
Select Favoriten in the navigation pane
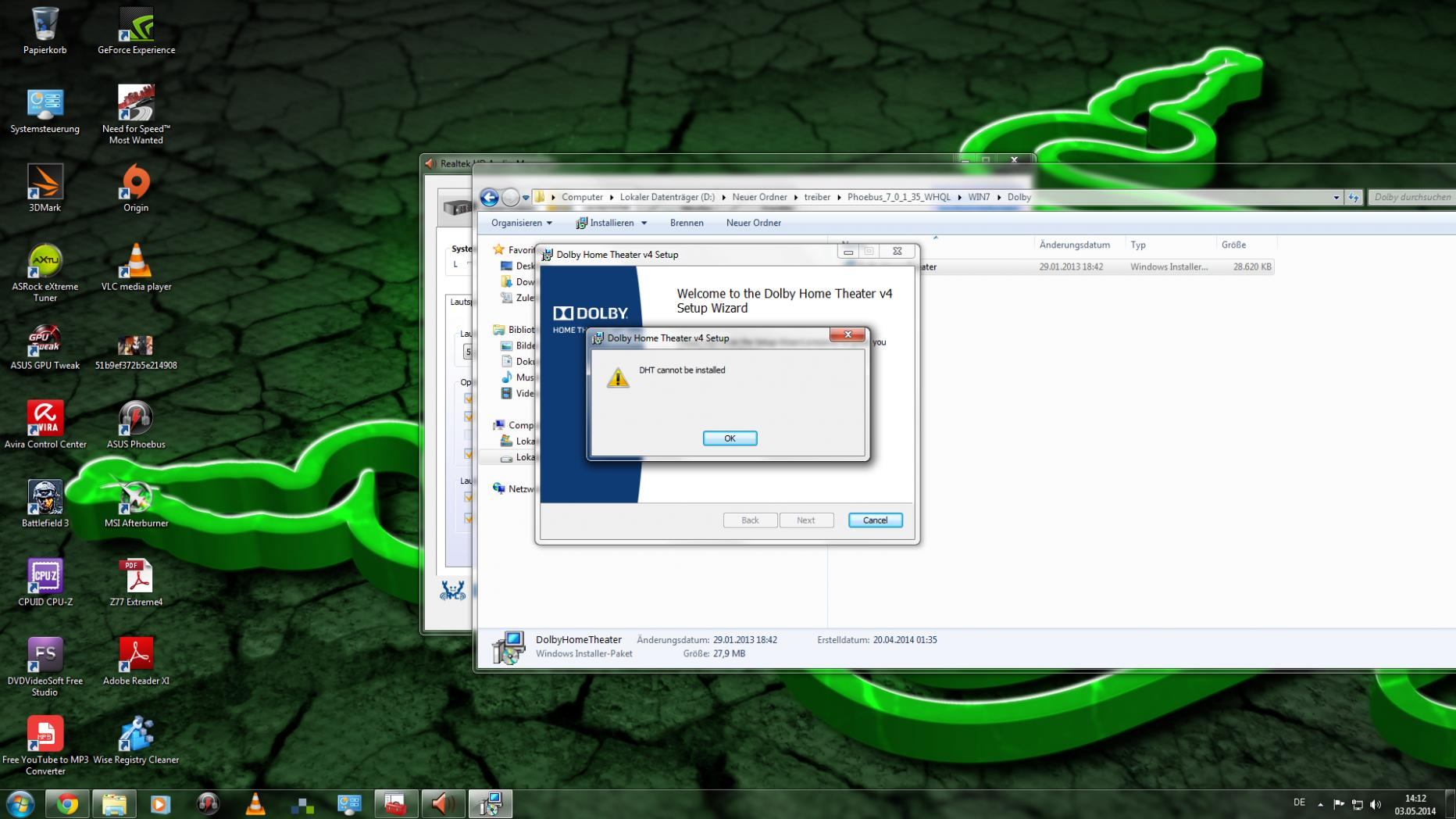tap(513, 250)
